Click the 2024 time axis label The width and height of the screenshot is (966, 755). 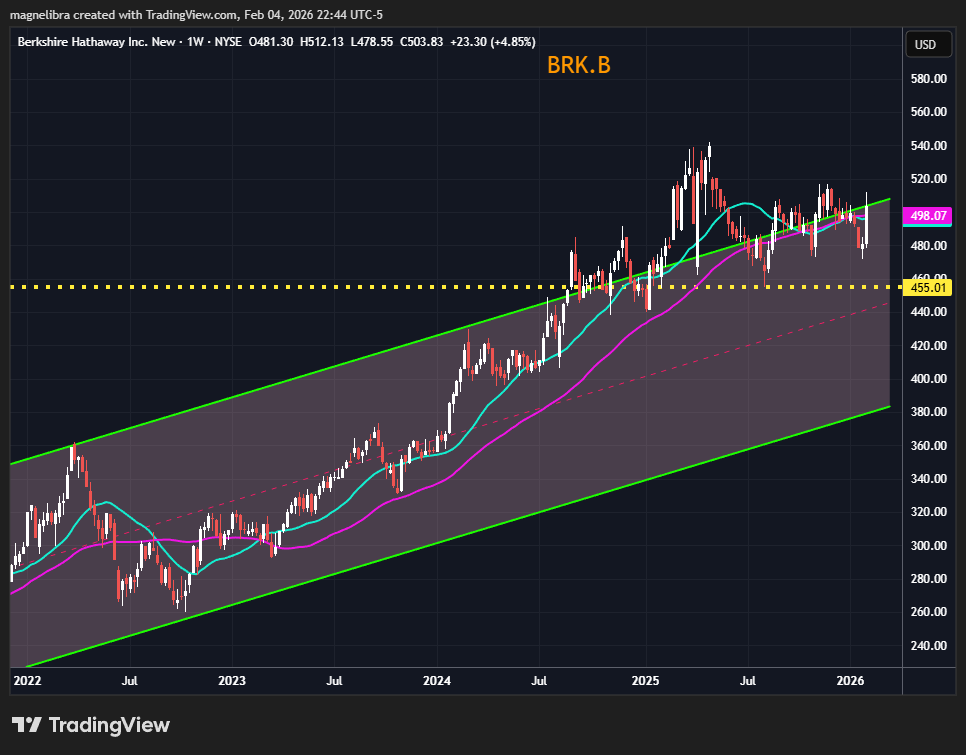[x=437, y=681]
